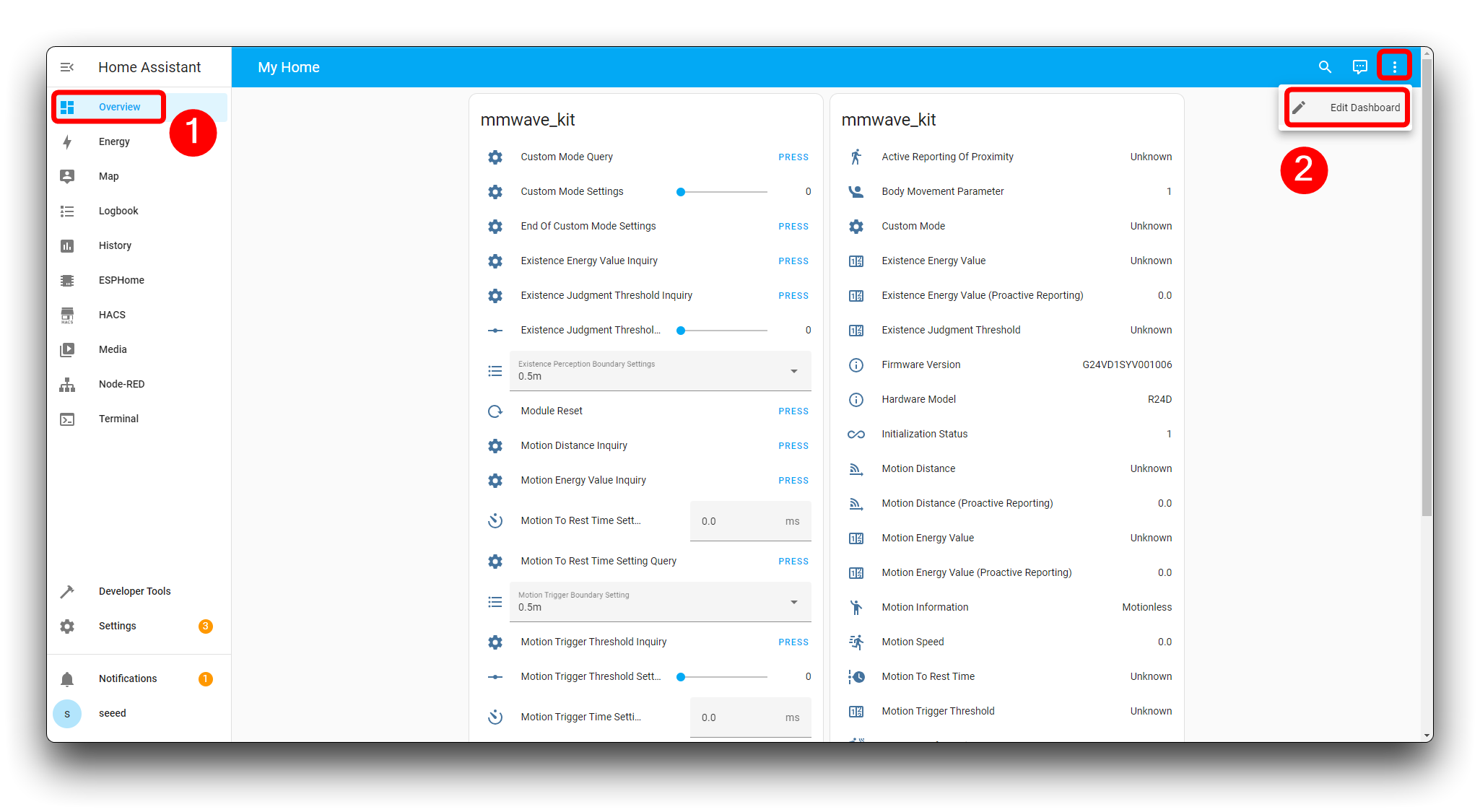This screenshot has height=812, width=1480.
Task: Expand the Existence Perception Boundary Settings dropdown
Action: (x=660, y=370)
